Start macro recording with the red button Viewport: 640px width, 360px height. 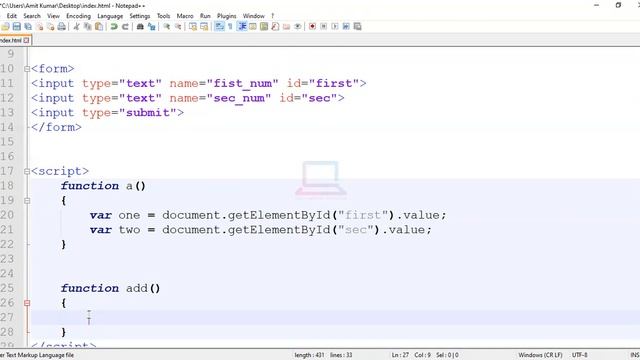312,27
